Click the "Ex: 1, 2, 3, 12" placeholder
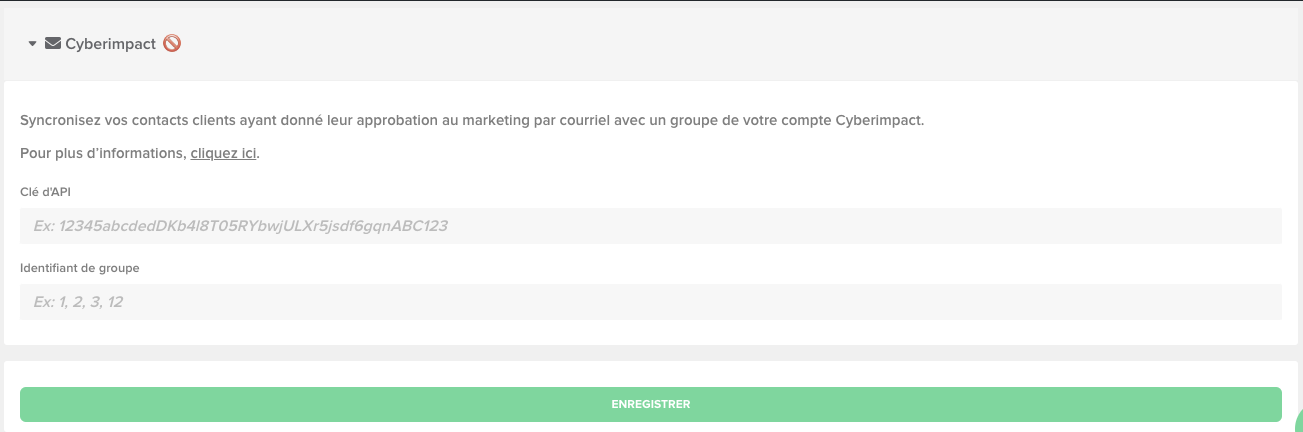This screenshot has height=432, width=1303. pos(78,302)
